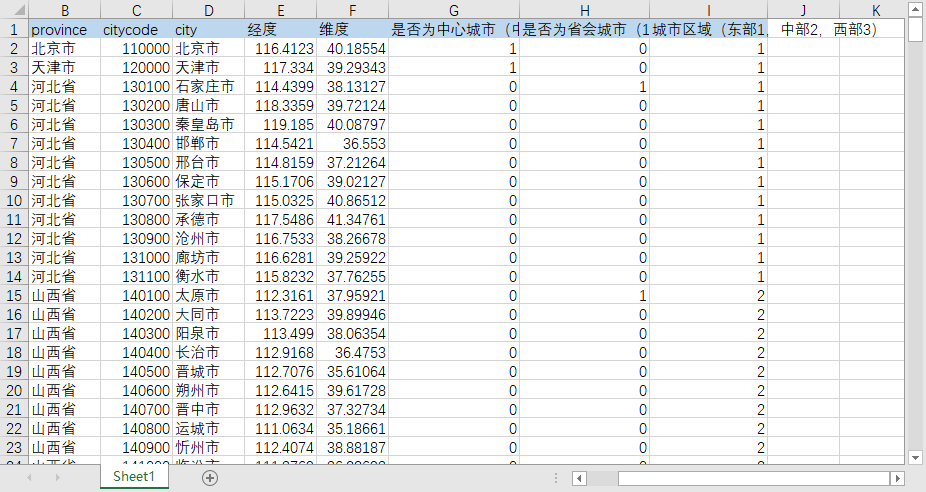The image size is (926, 492).
Task: Click the city header cell
Action: (208, 29)
